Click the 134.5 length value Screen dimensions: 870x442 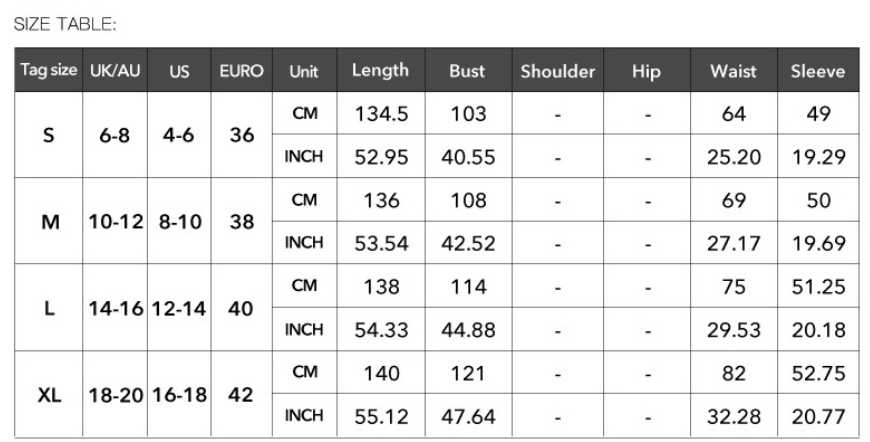click(381, 114)
